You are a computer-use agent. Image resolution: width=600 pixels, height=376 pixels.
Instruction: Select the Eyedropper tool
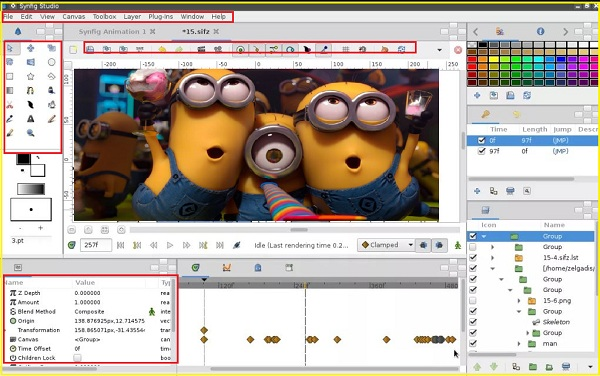10,119
